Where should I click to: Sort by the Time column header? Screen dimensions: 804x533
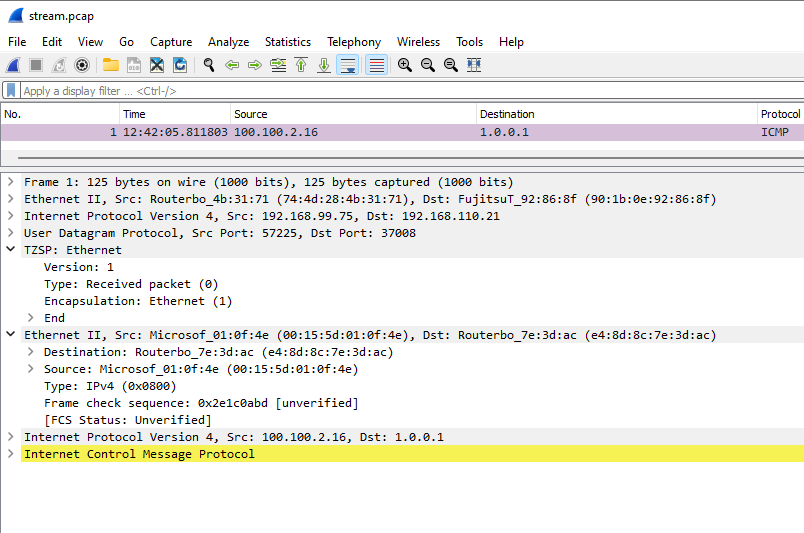(175, 114)
